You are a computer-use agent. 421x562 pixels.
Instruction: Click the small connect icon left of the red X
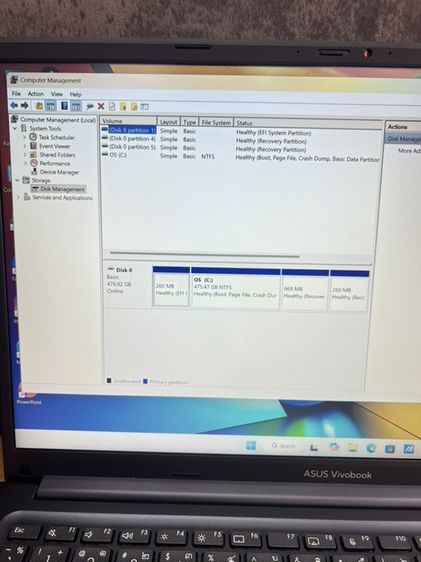tap(90, 106)
